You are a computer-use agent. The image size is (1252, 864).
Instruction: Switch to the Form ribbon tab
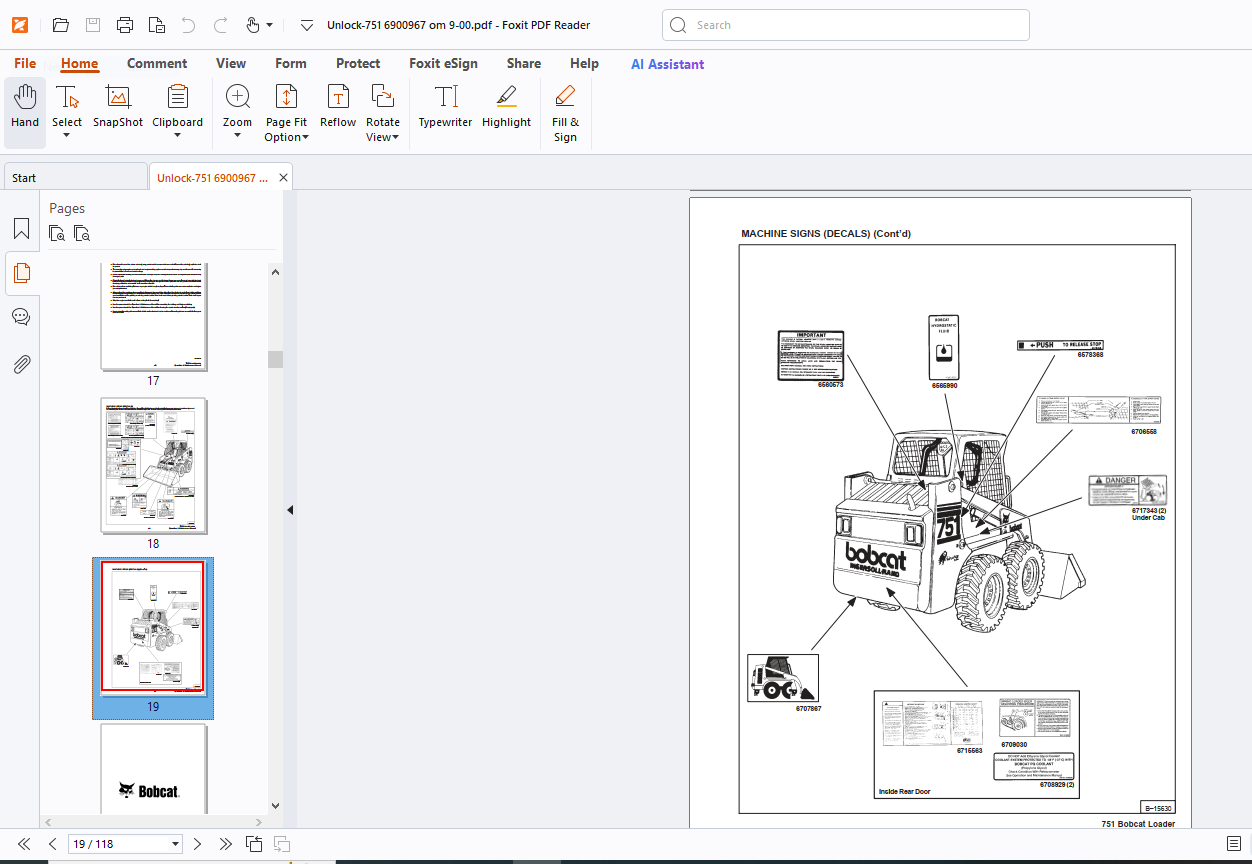click(291, 63)
